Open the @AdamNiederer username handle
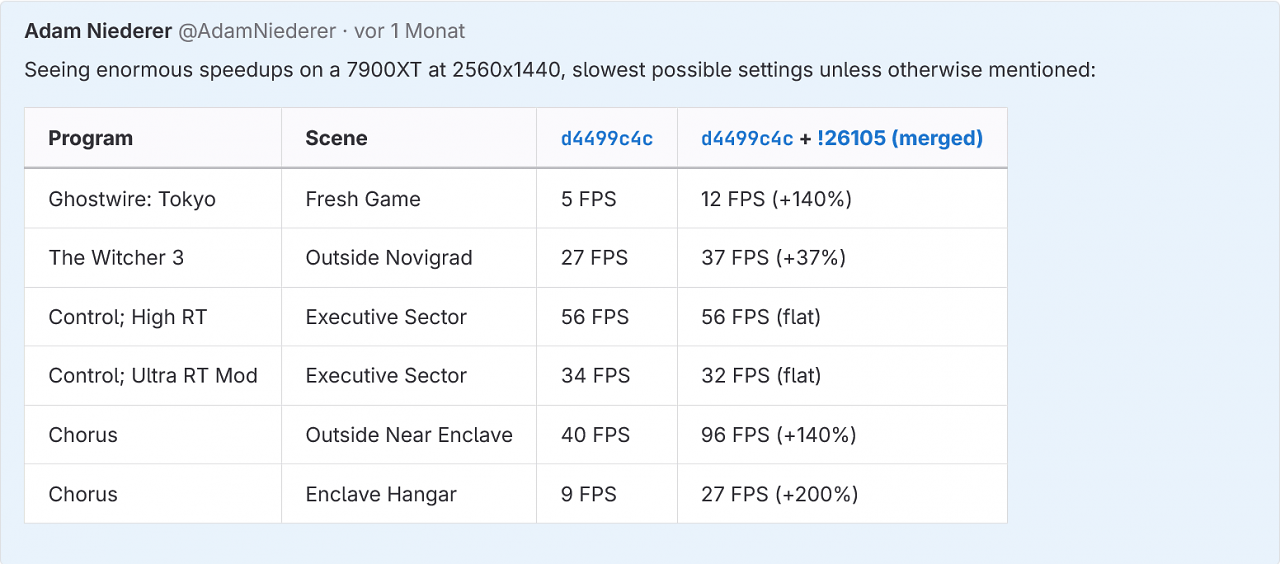Viewport: 1280px width, 564px height. pyautogui.click(x=257, y=31)
